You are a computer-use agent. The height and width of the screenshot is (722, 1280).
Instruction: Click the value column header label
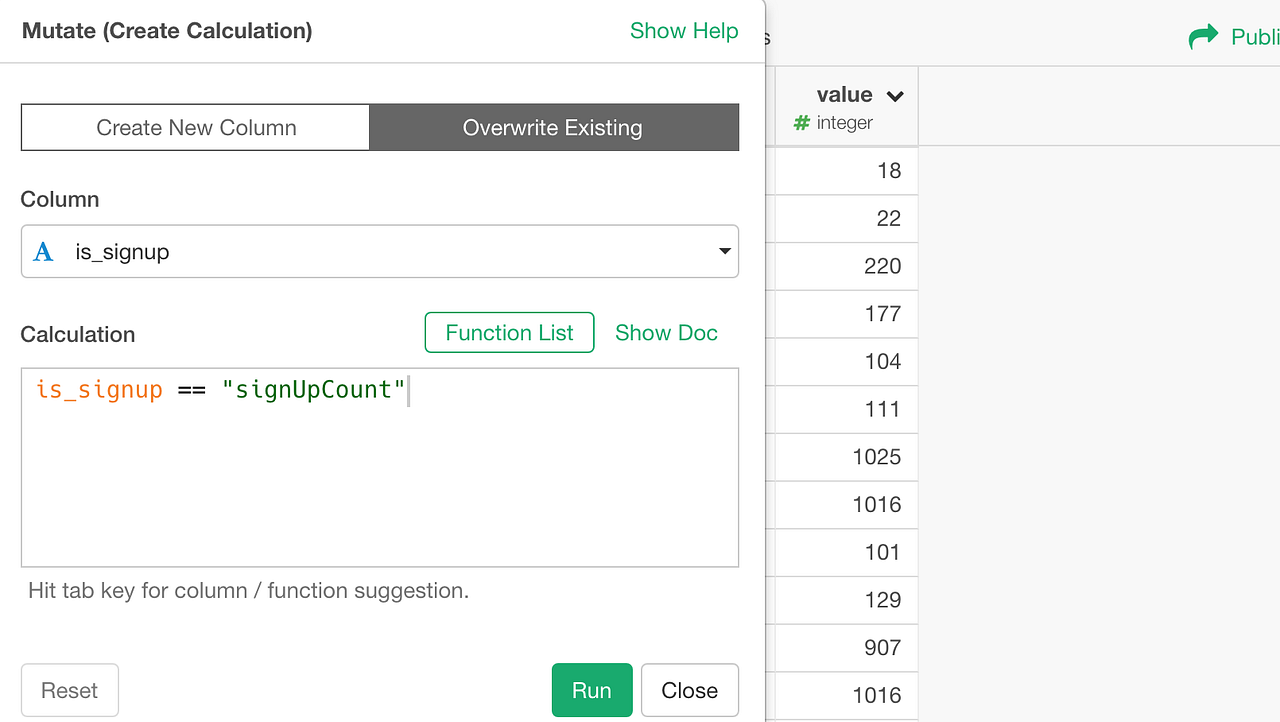[x=845, y=94]
